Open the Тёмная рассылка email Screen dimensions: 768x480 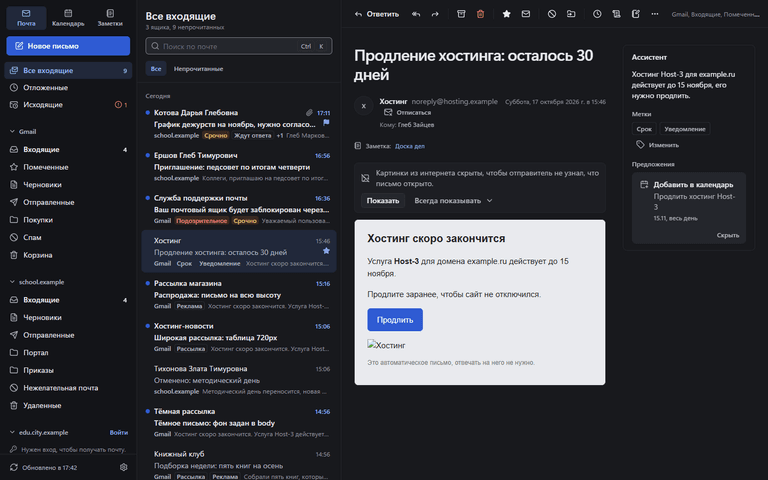[x=239, y=422]
